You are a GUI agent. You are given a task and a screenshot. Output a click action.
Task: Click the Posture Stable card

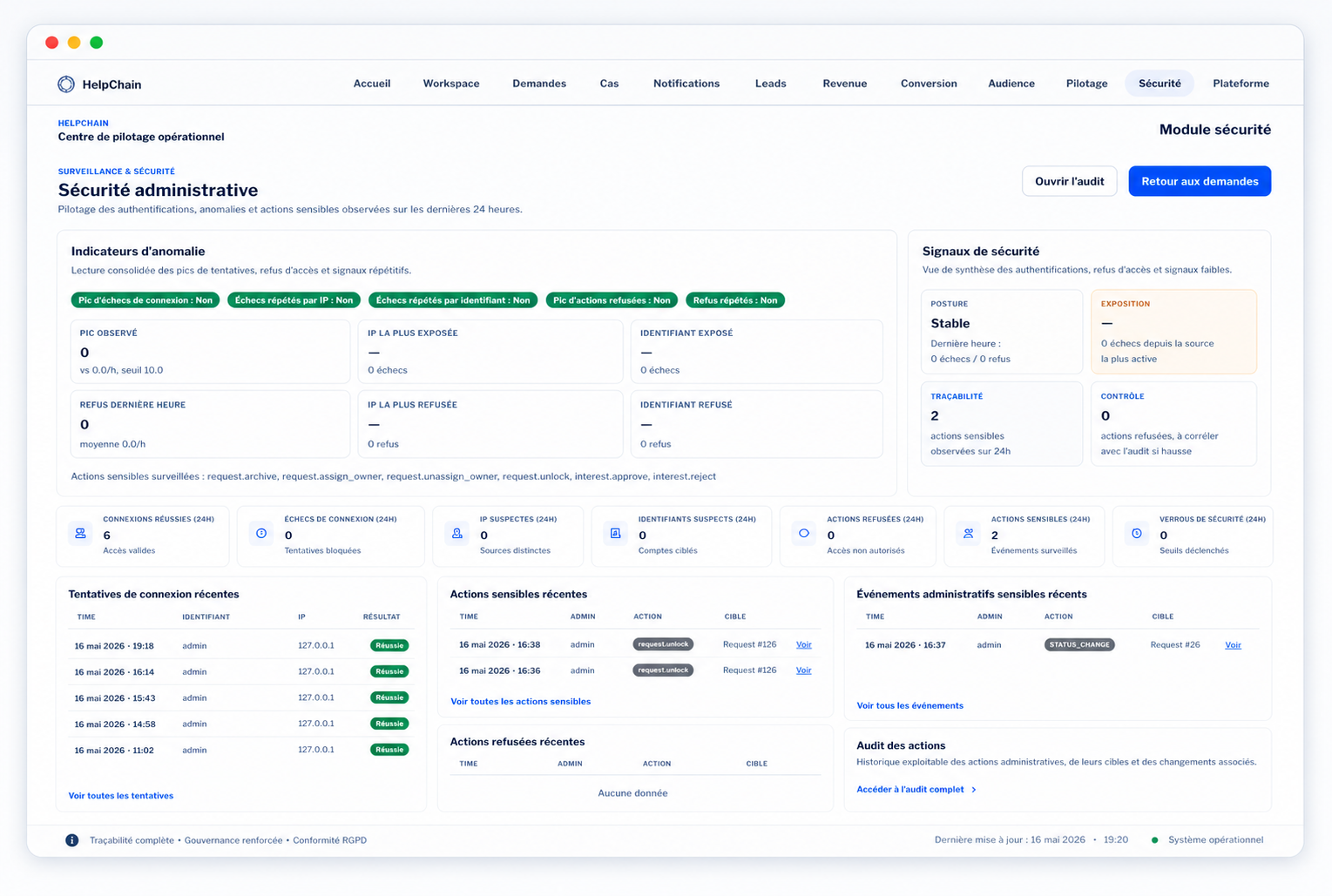[x=1002, y=332]
